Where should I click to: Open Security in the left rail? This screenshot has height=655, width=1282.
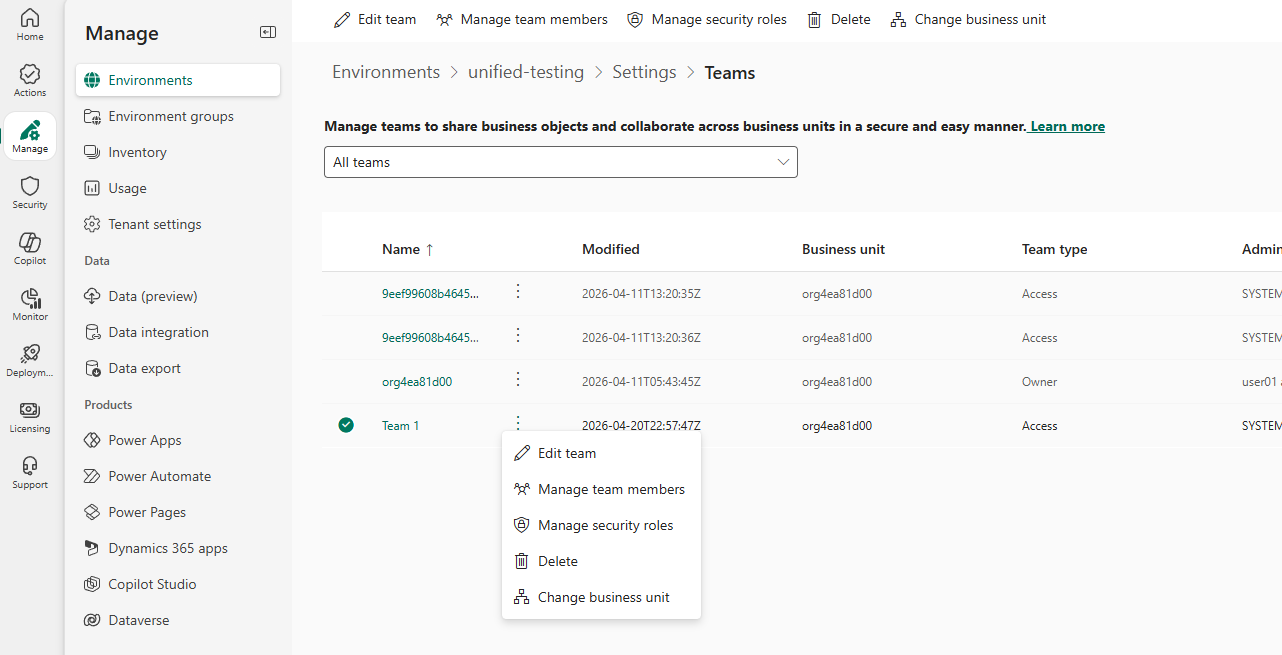click(x=30, y=193)
